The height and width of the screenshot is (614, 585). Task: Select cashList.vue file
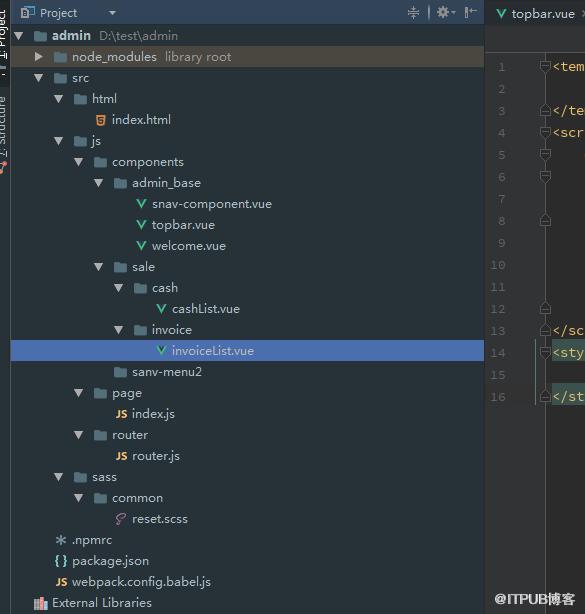click(206, 309)
